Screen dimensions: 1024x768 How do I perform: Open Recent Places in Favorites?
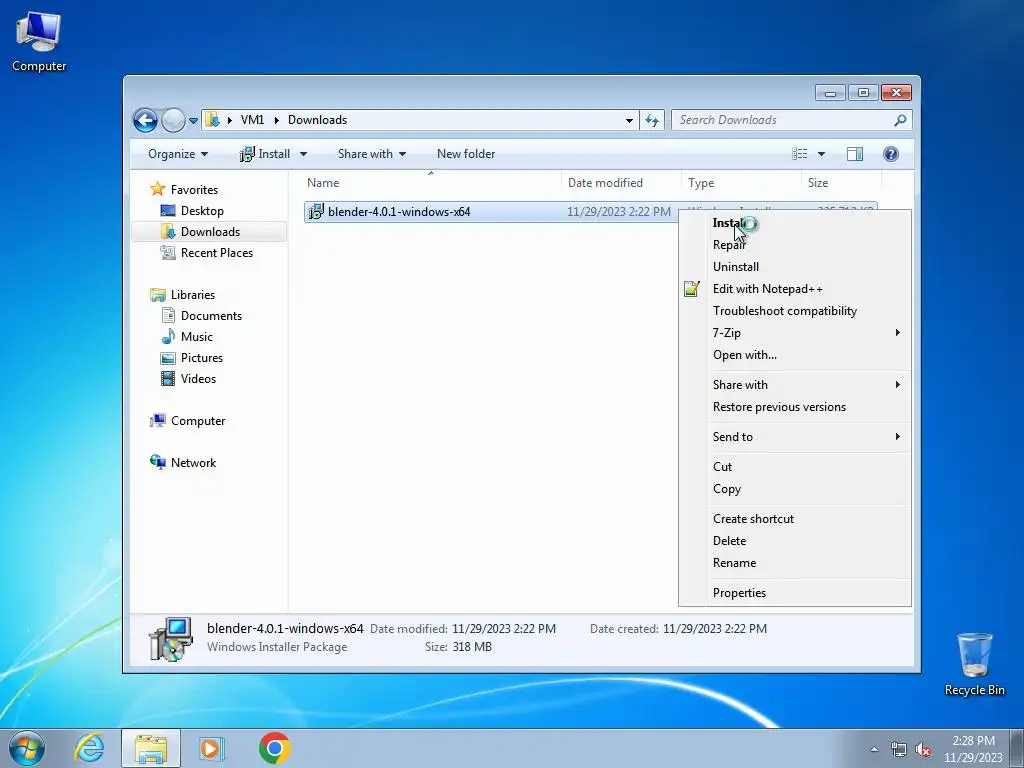pyautogui.click(x=216, y=253)
